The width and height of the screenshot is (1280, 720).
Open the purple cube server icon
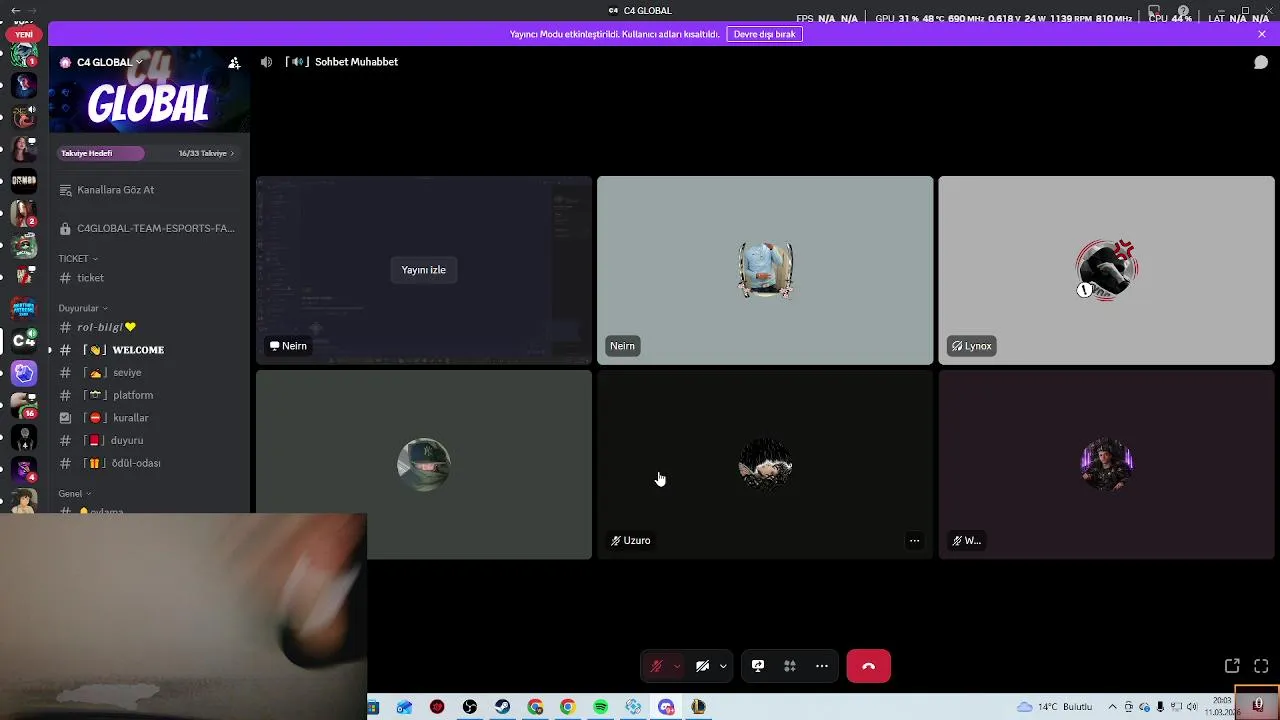pyautogui.click(x=24, y=373)
